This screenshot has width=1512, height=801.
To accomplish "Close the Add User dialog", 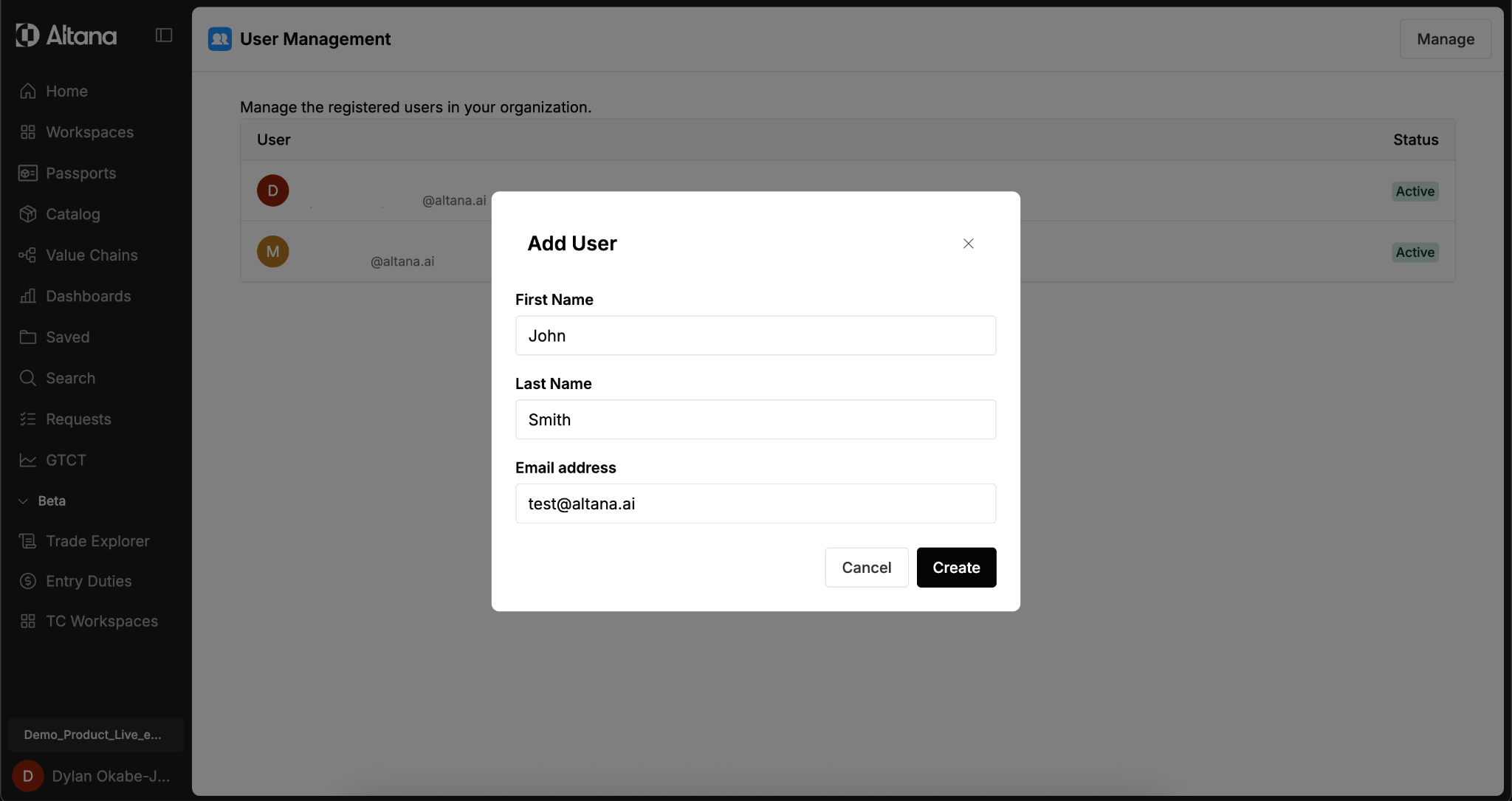I will click(969, 244).
